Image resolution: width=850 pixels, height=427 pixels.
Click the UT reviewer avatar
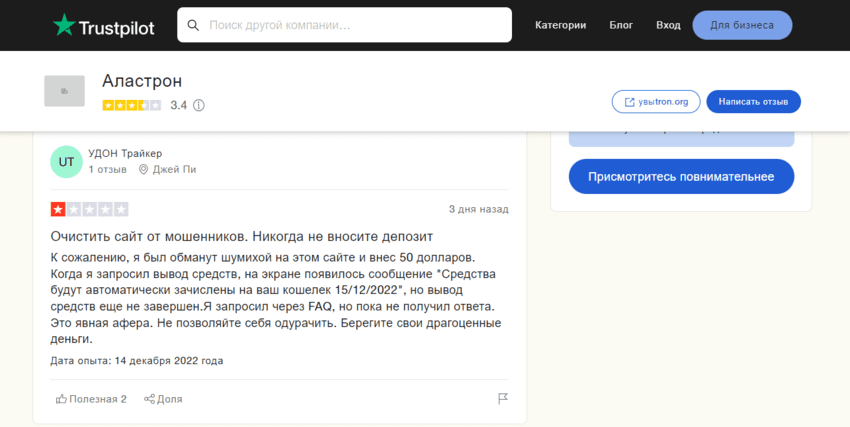66,161
